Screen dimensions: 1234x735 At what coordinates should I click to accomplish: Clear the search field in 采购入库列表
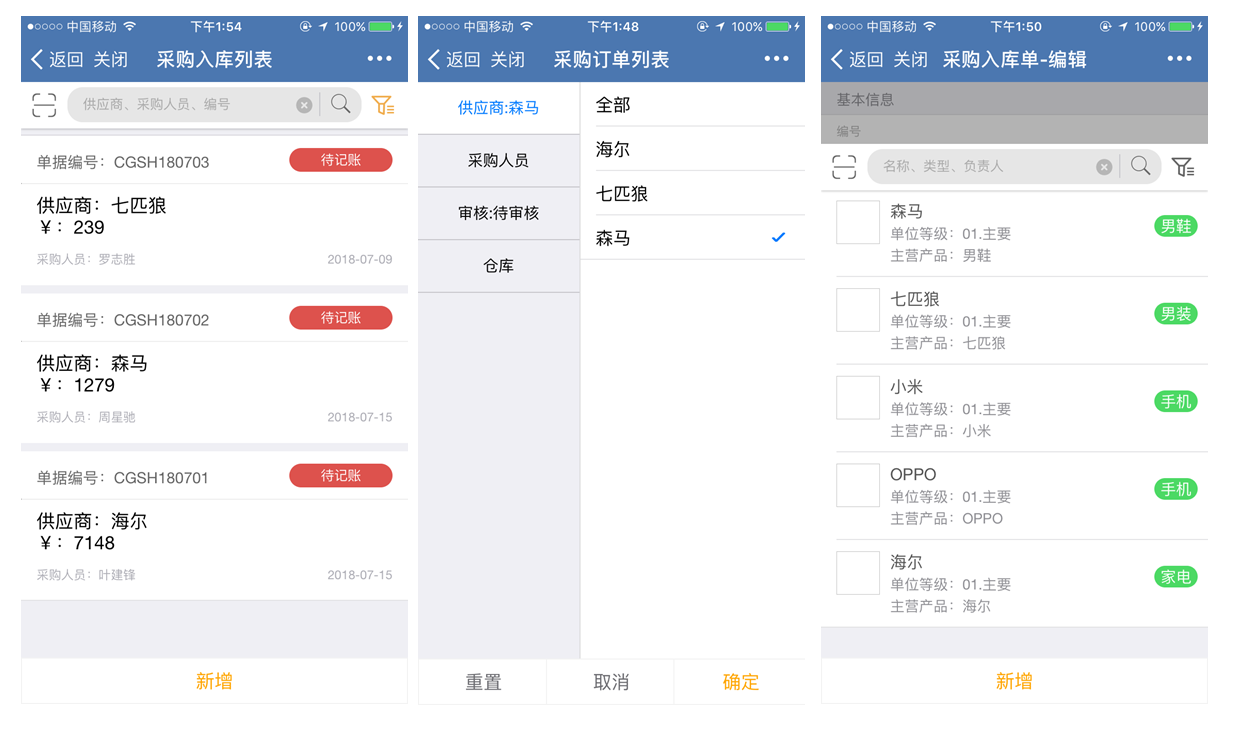point(304,105)
